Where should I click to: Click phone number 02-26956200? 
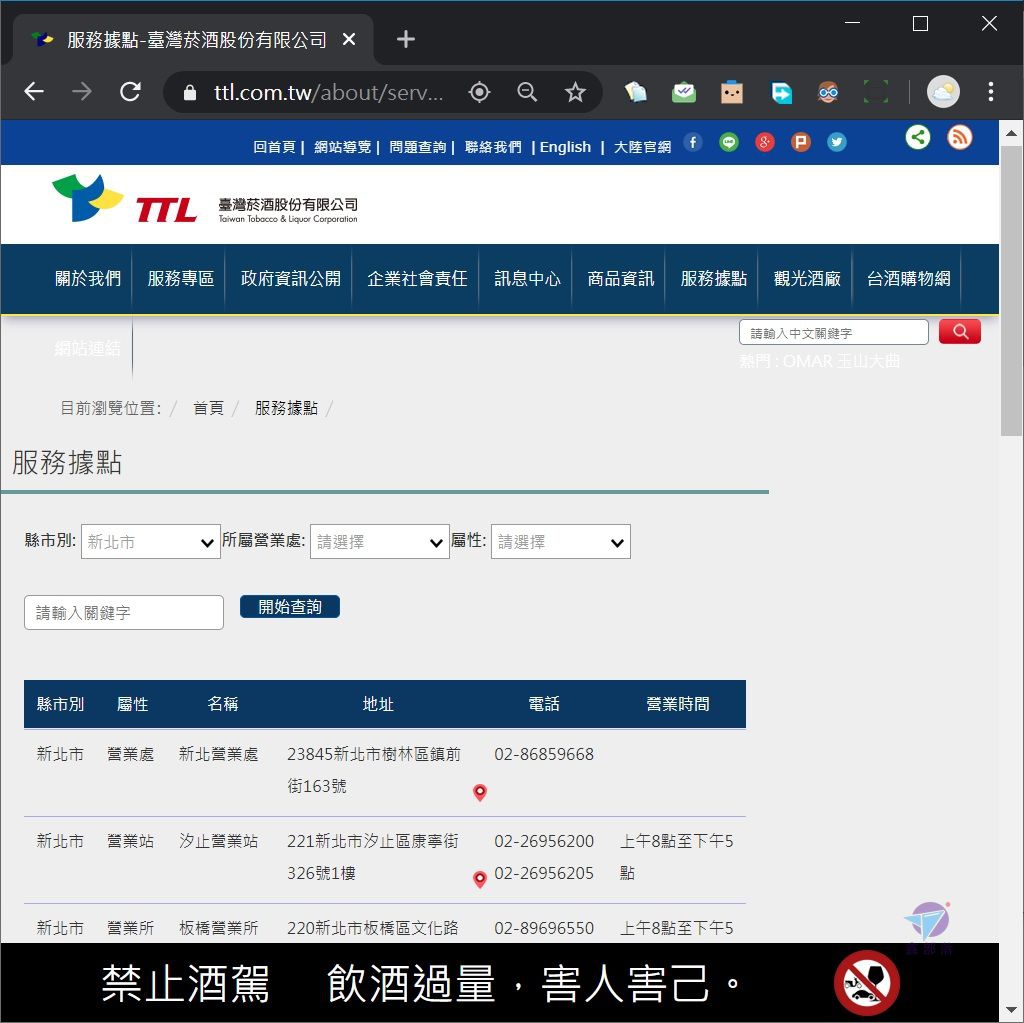544,841
